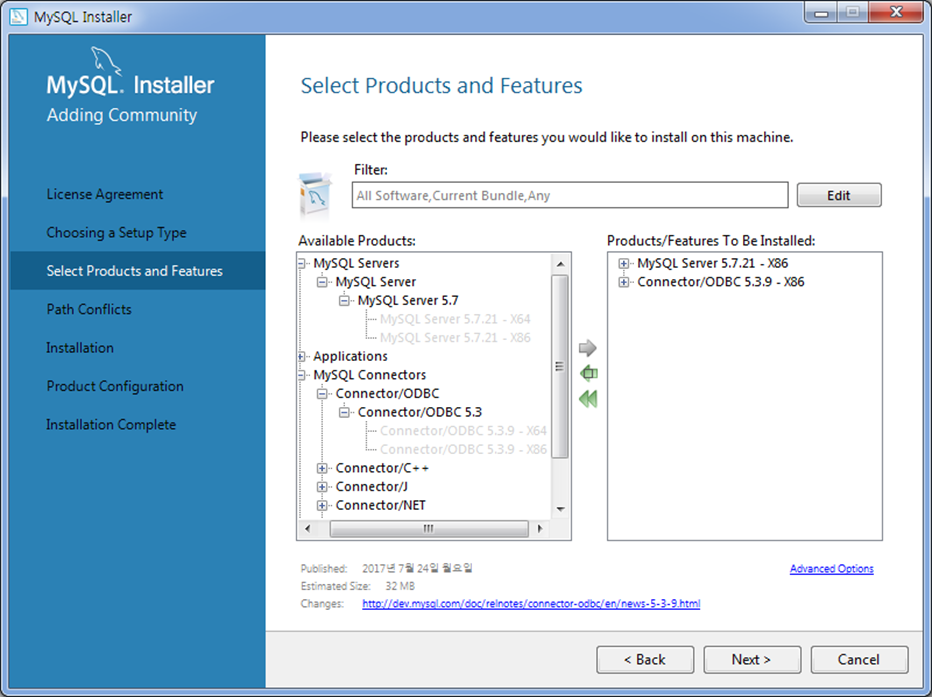932x697 pixels.
Task: Click the green remove-product left arrow
Action: pos(588,373)
